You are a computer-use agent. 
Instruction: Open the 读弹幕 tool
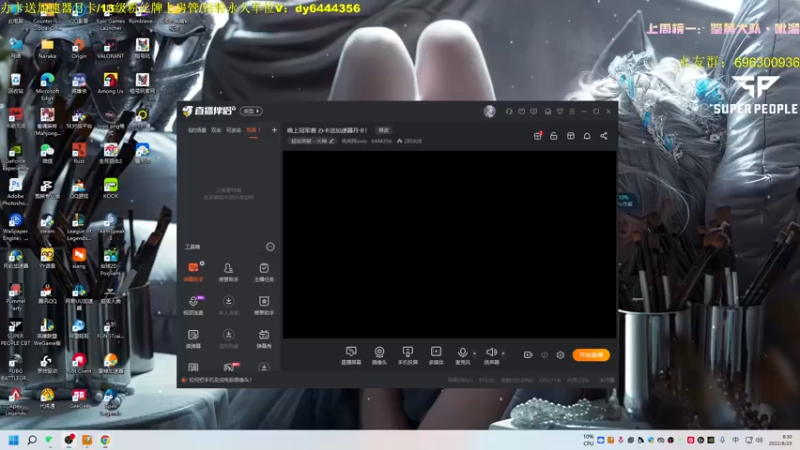(193, 338)
